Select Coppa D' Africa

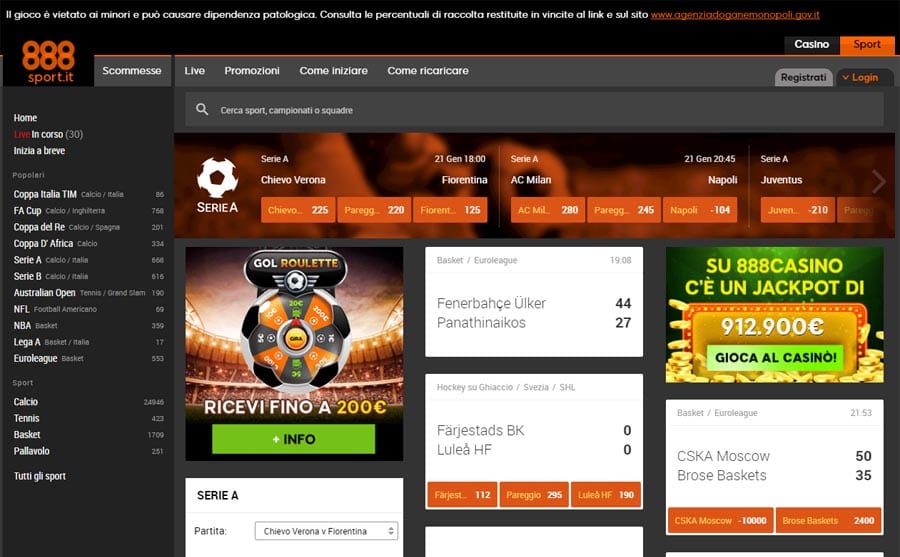[x=88, y=243]
